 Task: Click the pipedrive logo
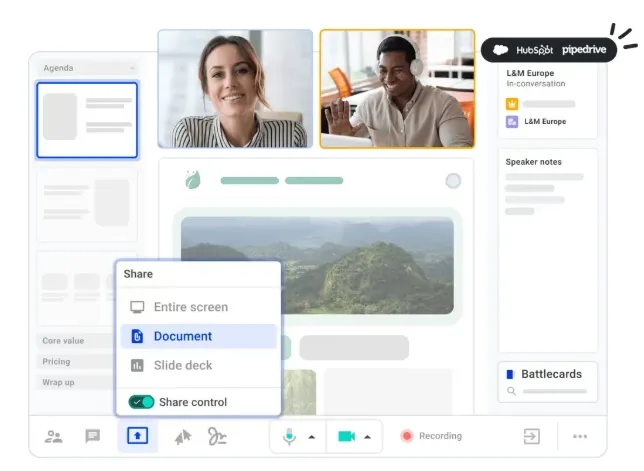(x=584, y=50)
